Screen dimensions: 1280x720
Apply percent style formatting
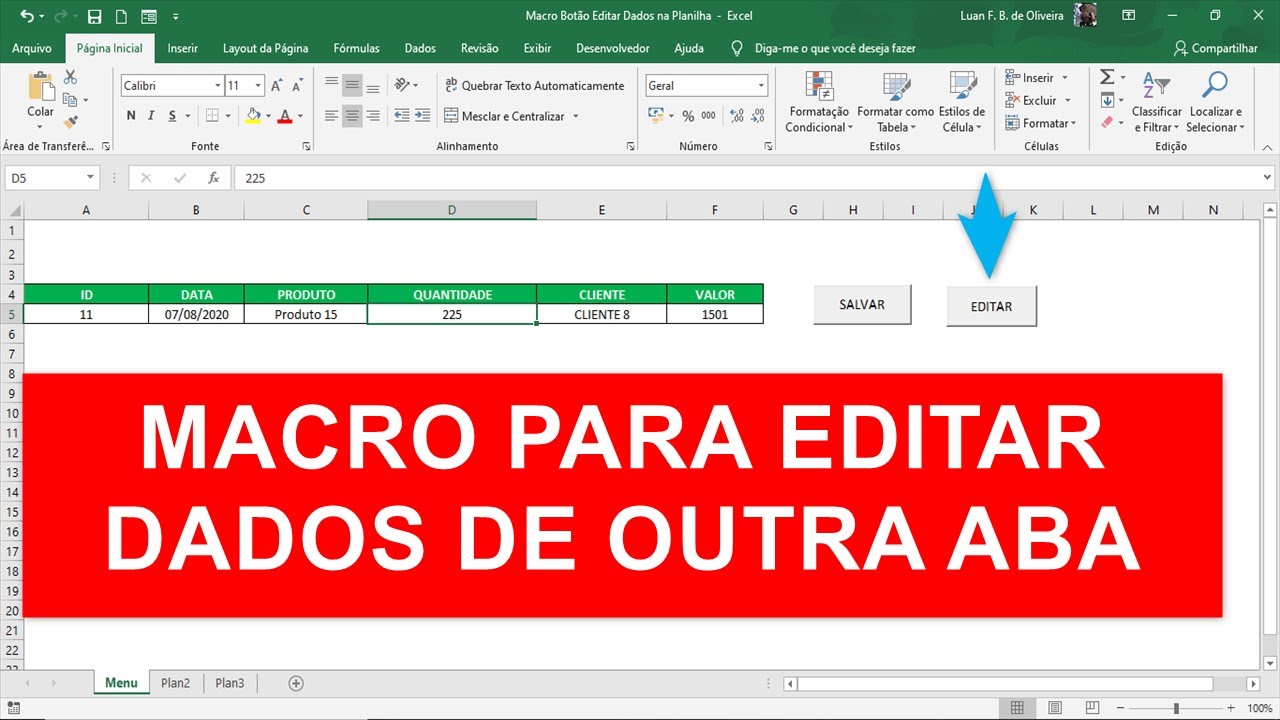tap(688, 116)
